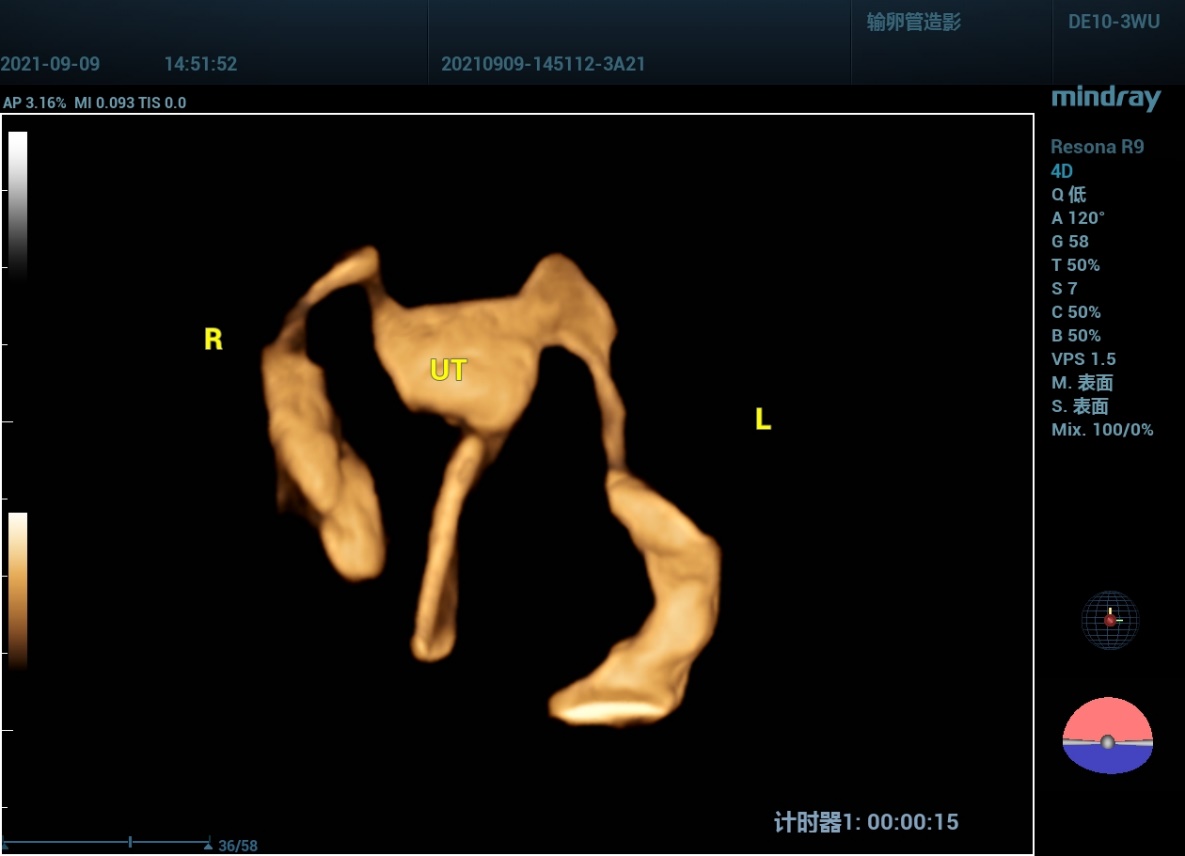Click the grayscale bar in the image area
The height and width of the screenshot is (856, 1185).
tap(17, 206)
